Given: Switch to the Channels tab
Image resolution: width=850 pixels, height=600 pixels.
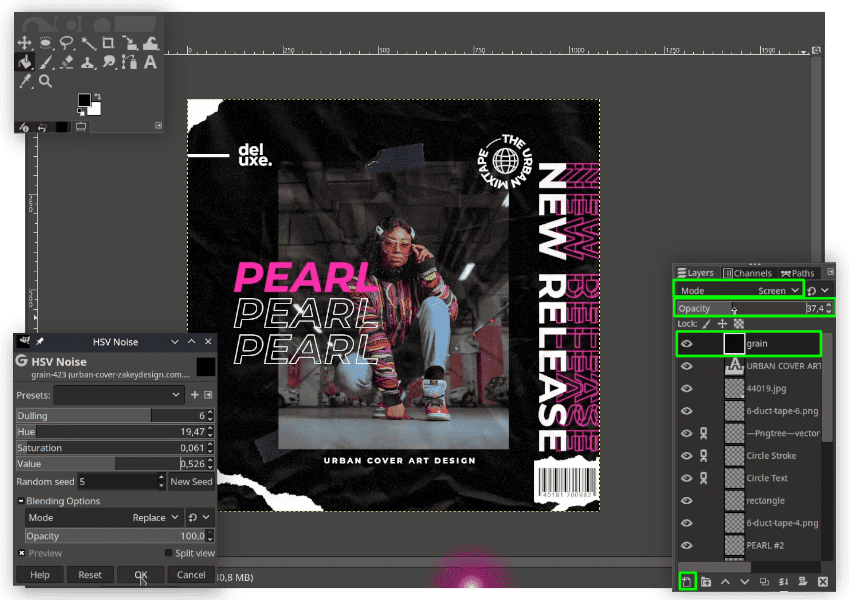Looking at the screenshot, I should (x=748, y=273).
